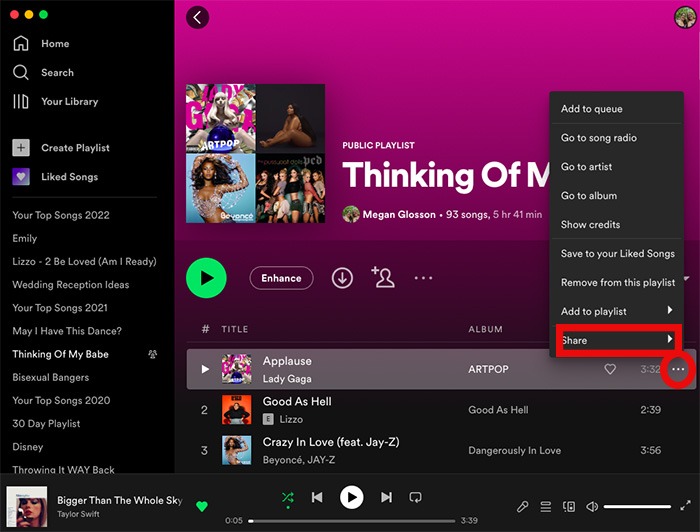The image size is (700, 532).
Task: Click the now-playing album art thumbnail
Action: [27, 507]
